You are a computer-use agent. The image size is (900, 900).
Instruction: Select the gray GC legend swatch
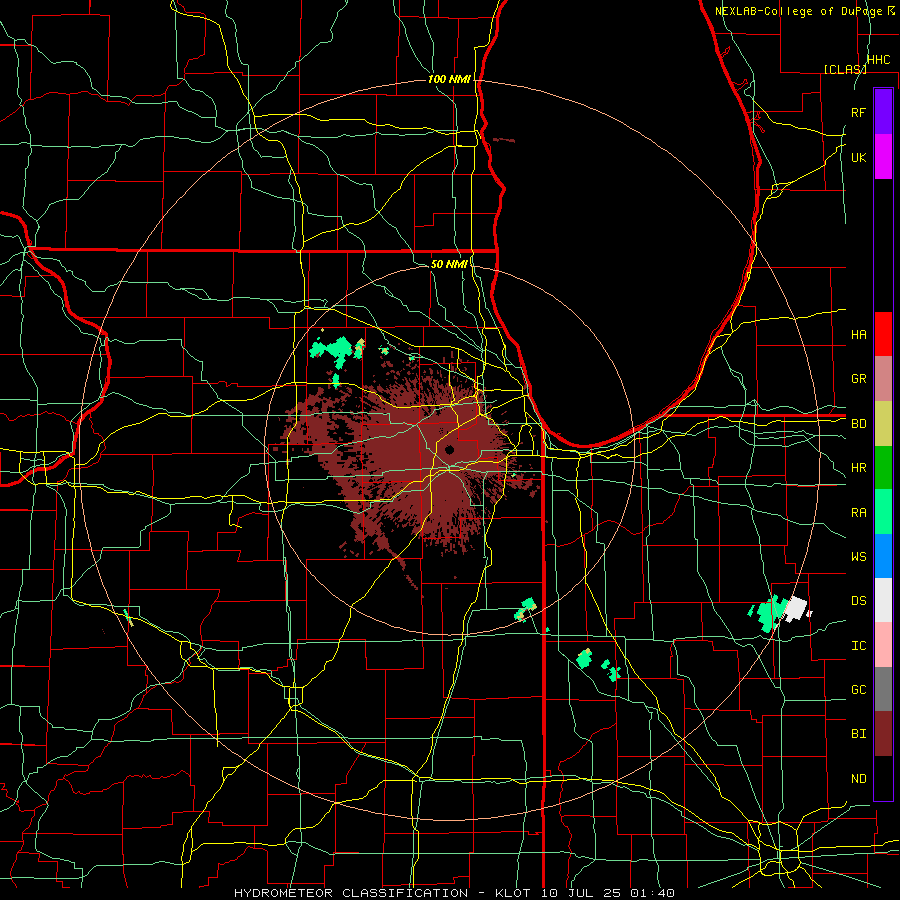coord(883,689)
